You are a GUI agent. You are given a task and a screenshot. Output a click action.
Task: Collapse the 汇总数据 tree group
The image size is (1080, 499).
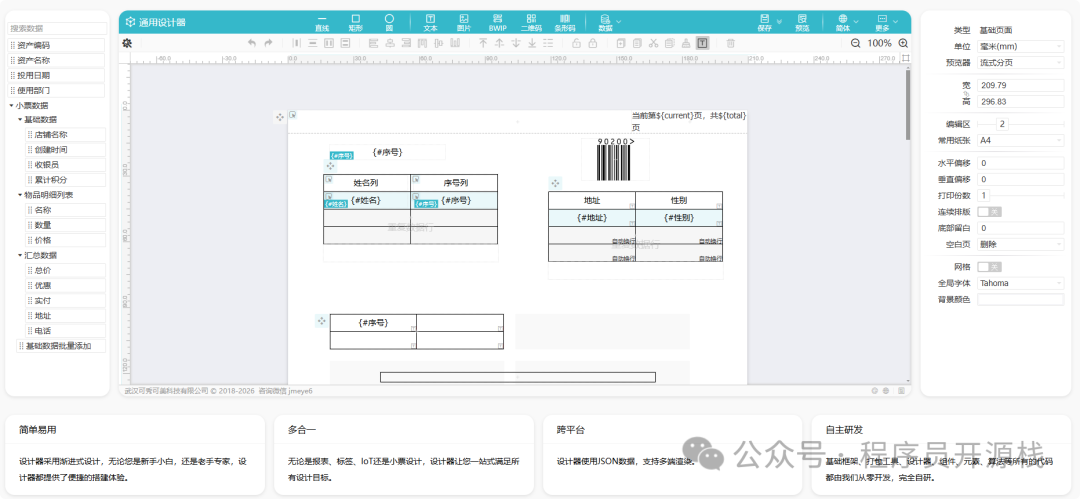click(x=20, y=255)
